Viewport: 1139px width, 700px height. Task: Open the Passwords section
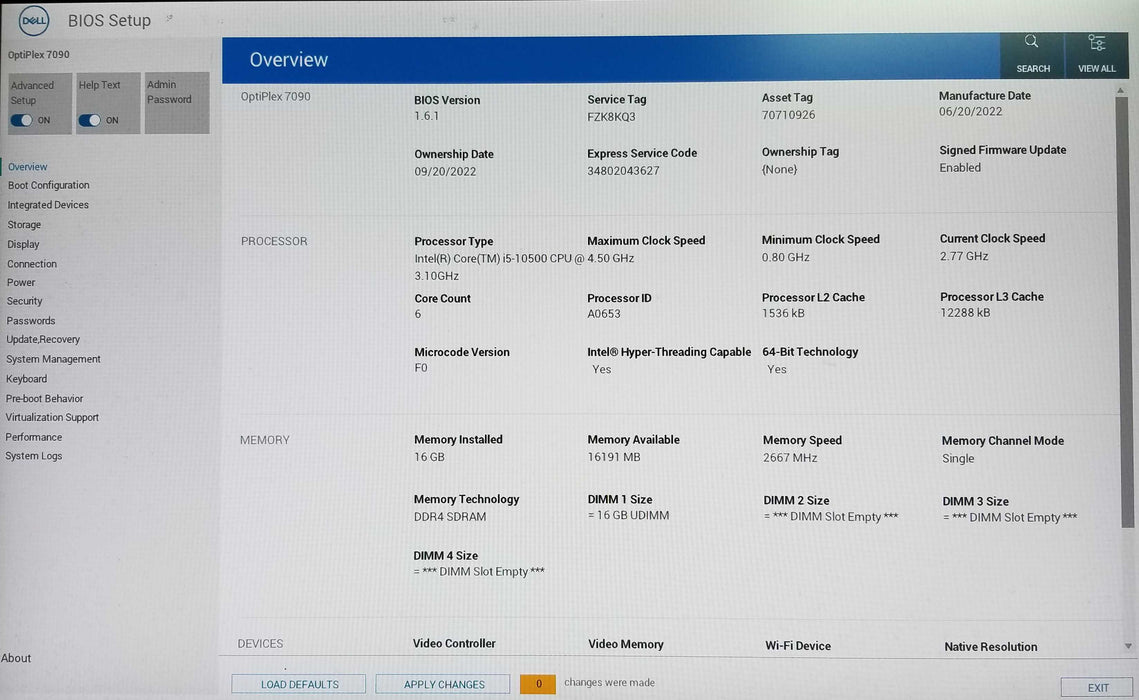pyautogui.click(x=31, y=320)
